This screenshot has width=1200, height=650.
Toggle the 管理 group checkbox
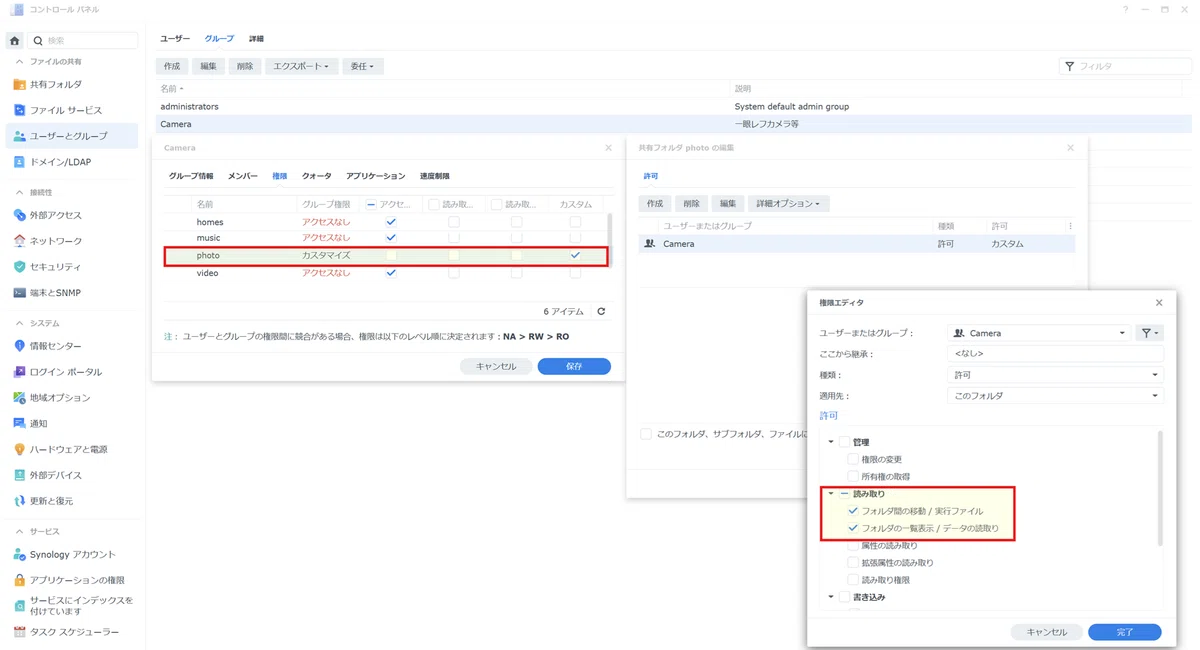844,442
